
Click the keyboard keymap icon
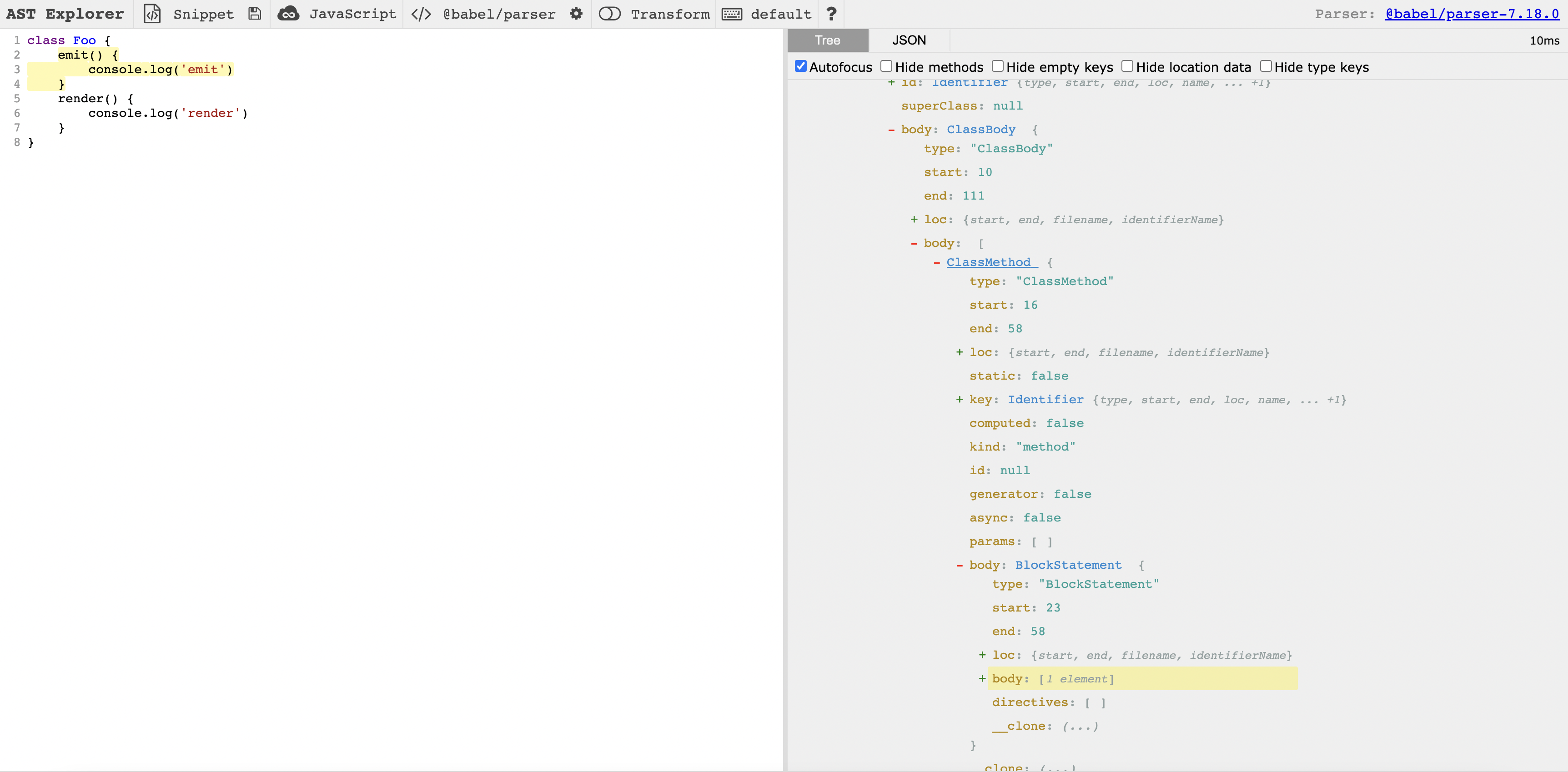[732, 14]
